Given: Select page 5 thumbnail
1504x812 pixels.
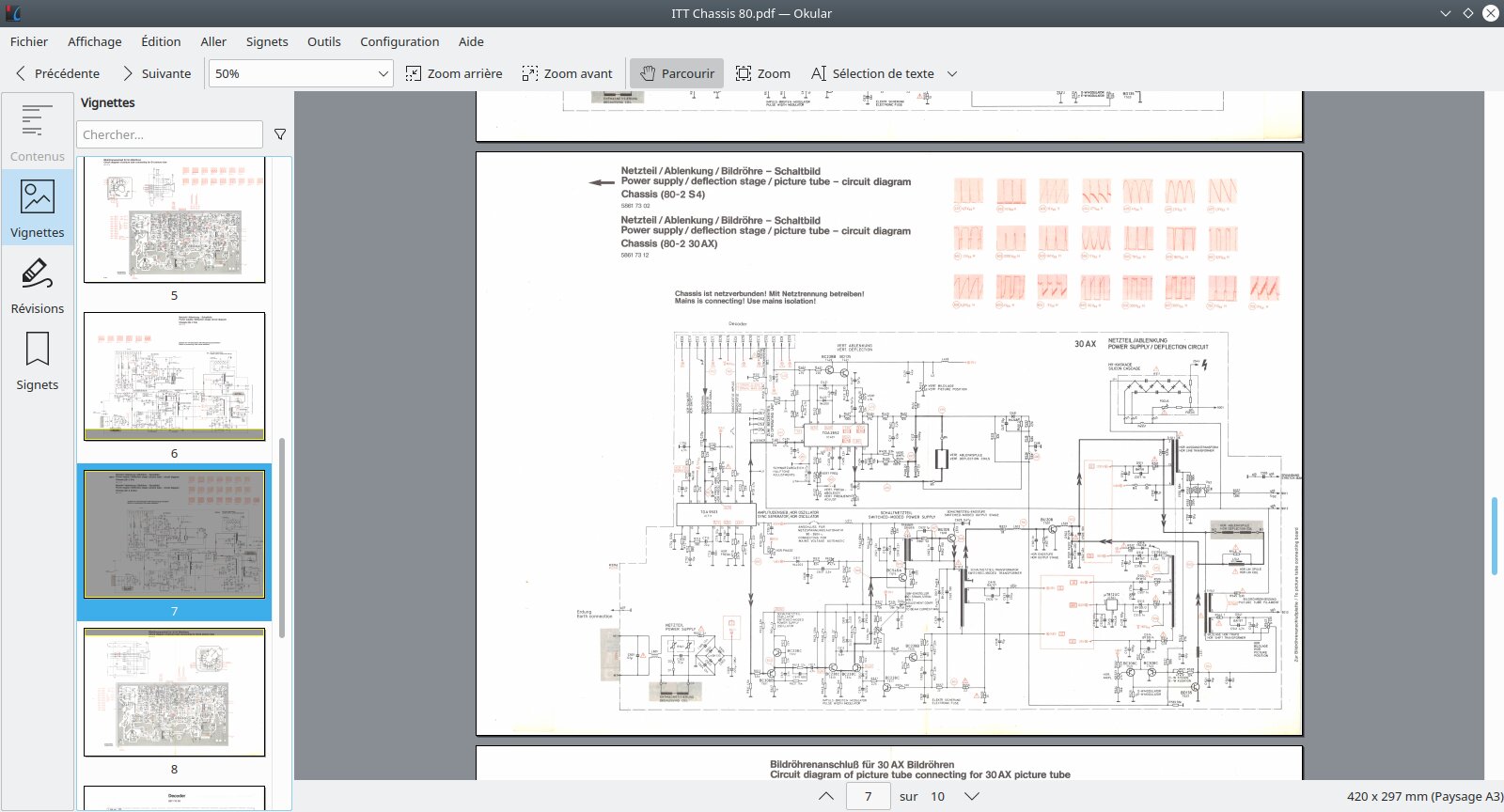Looking at the screenshot, I should [174, 219].
